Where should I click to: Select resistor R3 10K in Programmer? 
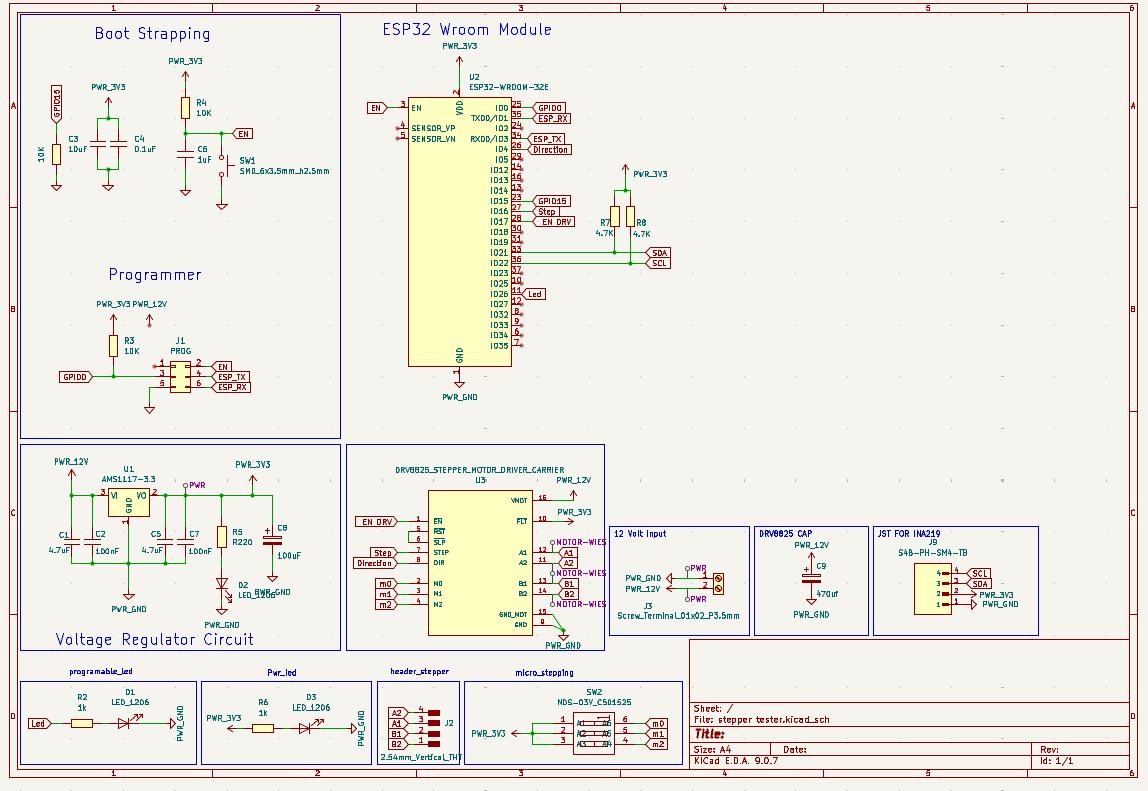coord(113,346)
